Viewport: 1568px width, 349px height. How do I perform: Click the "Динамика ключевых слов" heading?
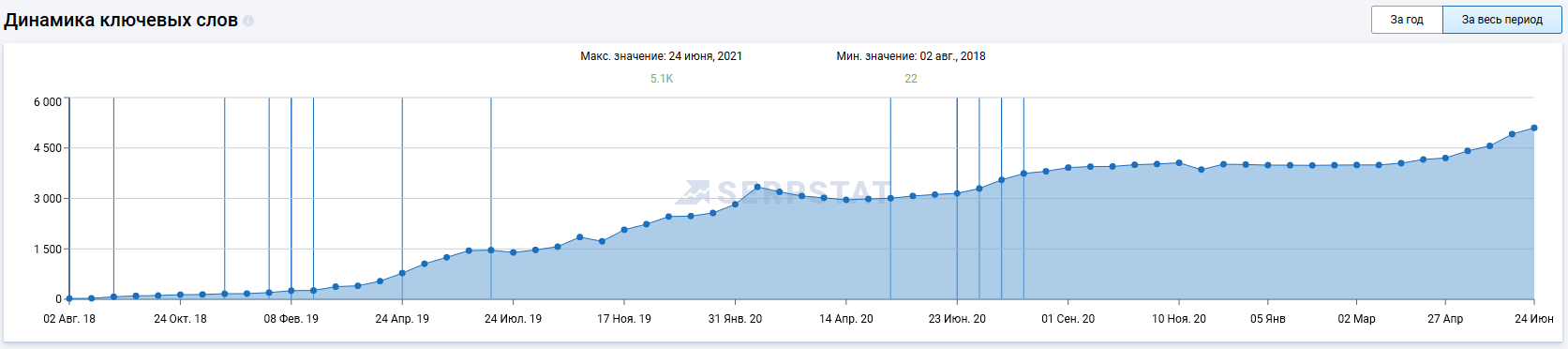click(x=121, y=21)
